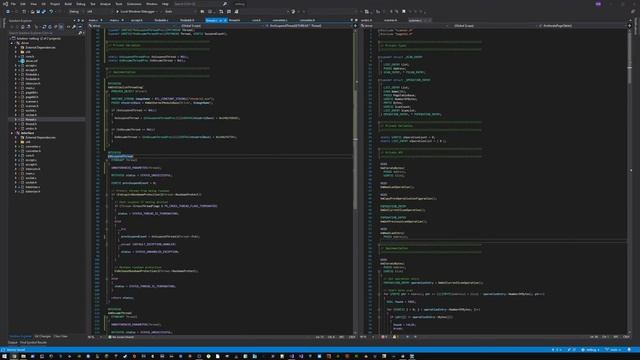Open the Analyze menu
Image resolution: width=640 pixels, height=360 pixels.
[x=105, y=4]
